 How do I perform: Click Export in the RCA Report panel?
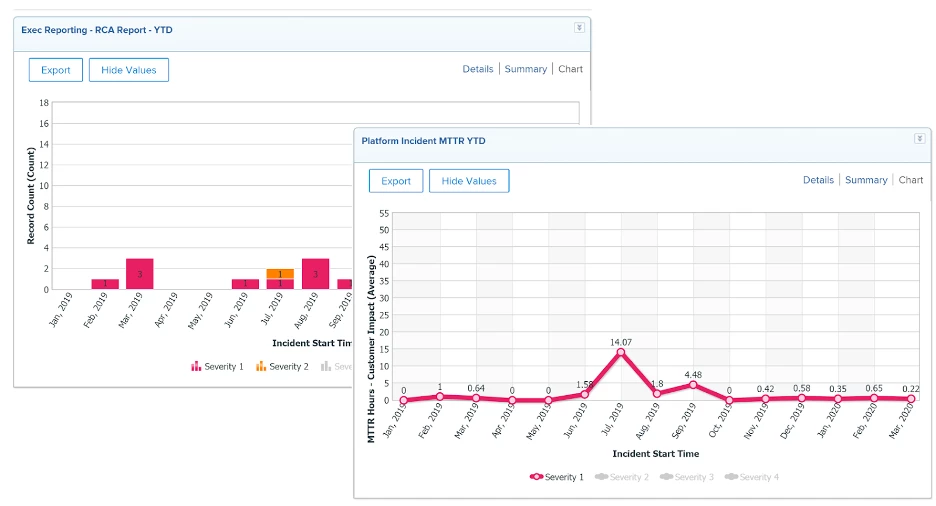(56, 70)
